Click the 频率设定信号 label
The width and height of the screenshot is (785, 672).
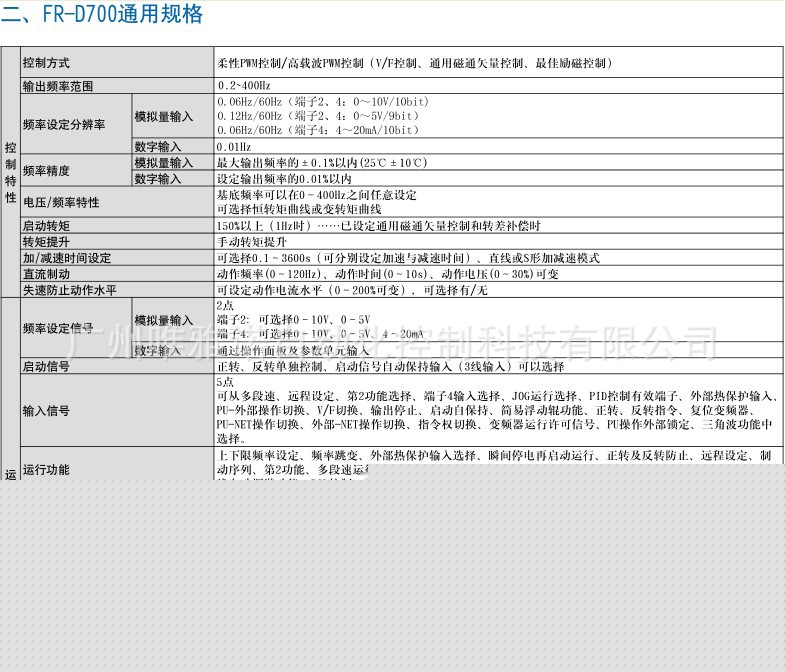point(58,328)
